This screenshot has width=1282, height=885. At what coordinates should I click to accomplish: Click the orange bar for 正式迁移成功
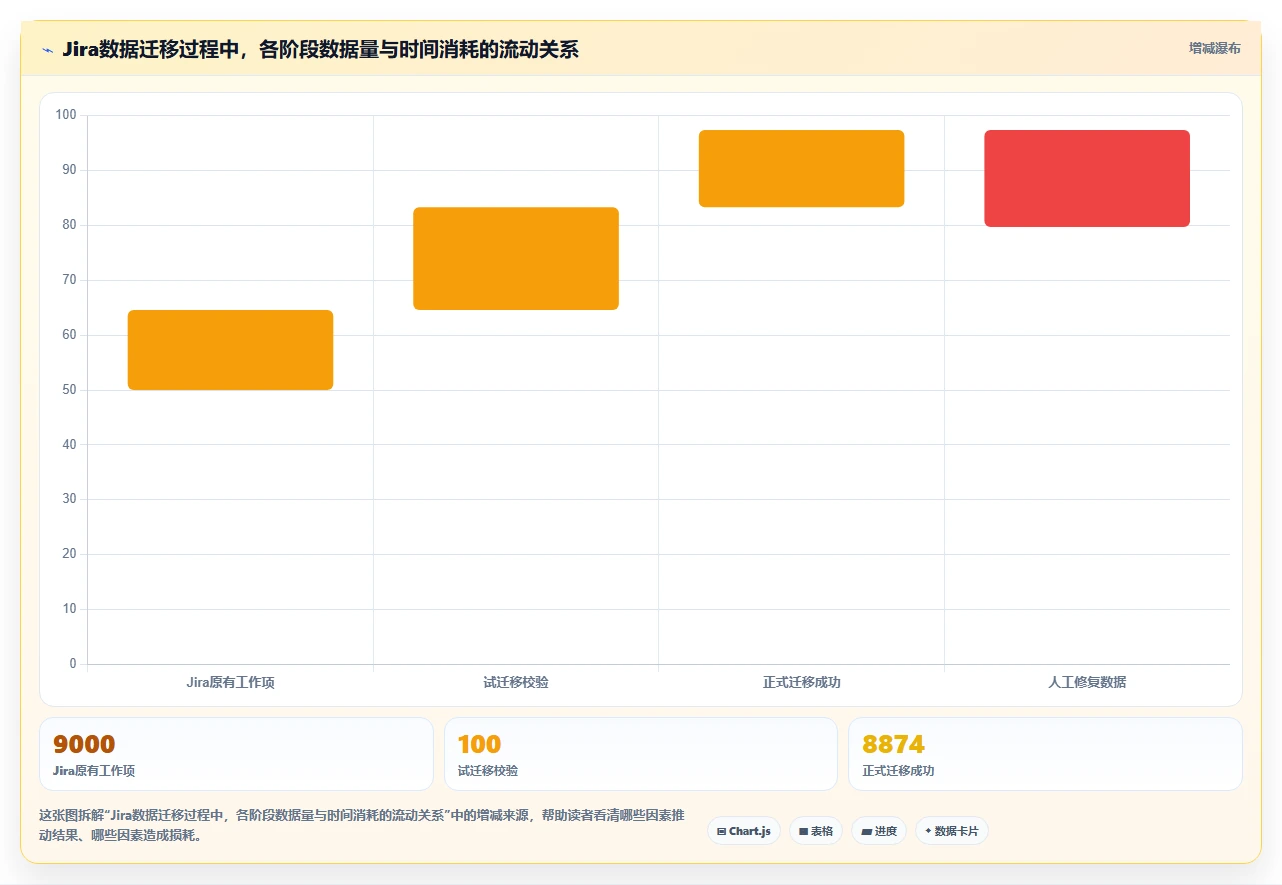pyautogui.click(x=801, y=168)
